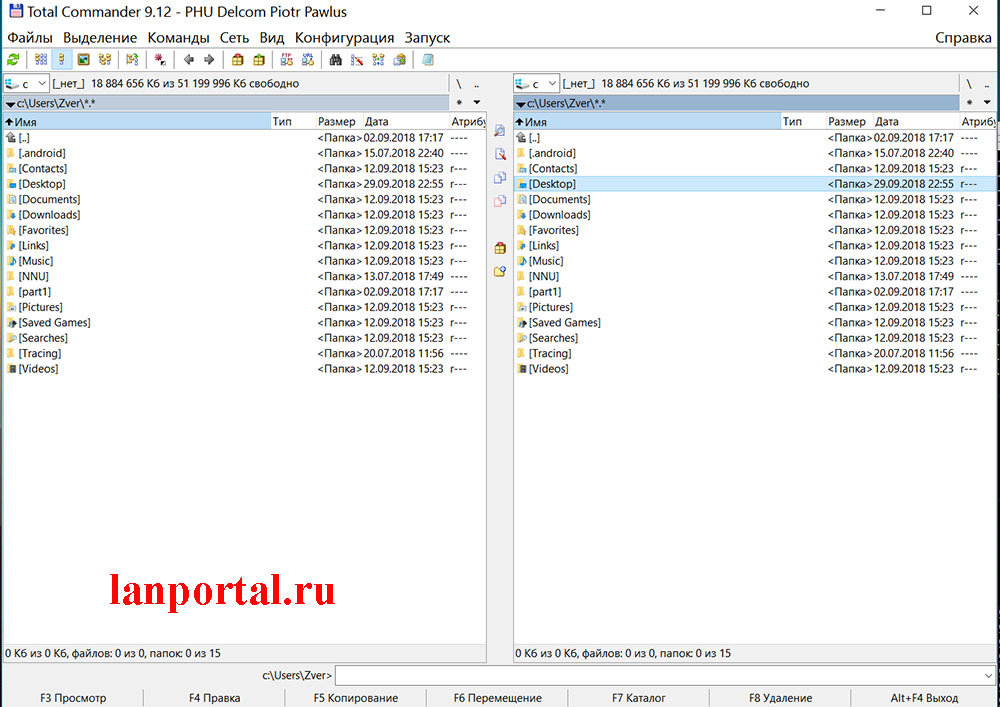Click the red move icon in vertical bar
The height and width of the screenshot is (707, 1000).
pyautogui.click(x=500, y=201)
